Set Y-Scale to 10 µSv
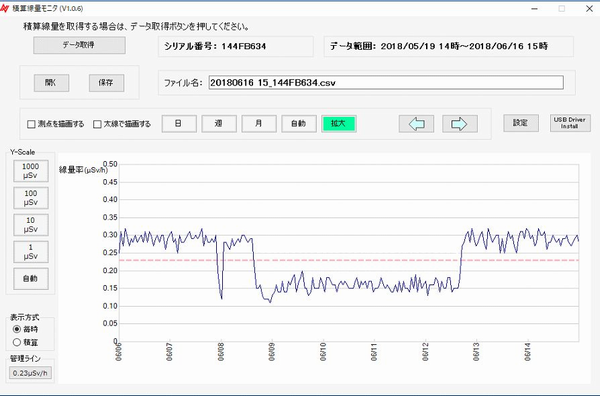This screenshot has height=396, width=600. 31,225
